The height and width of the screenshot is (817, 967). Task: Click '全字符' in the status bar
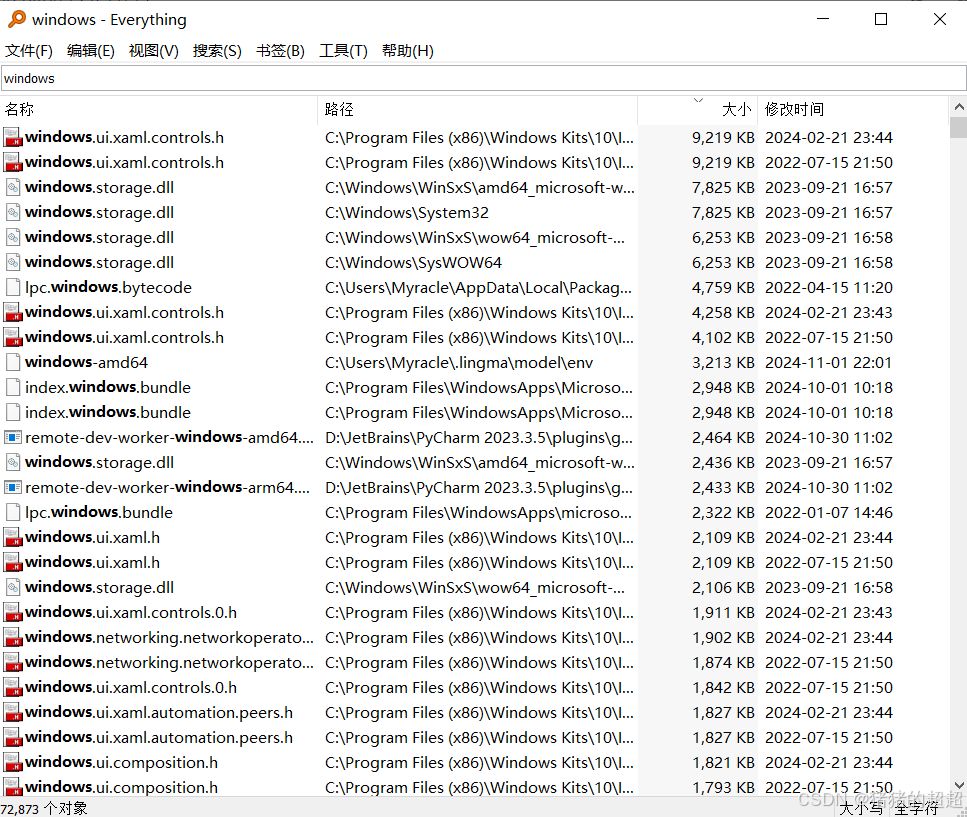[916, 808]
